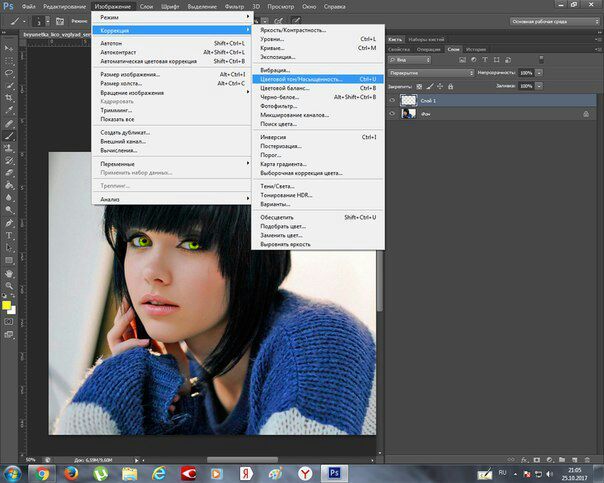604x483 pixels.
Task: Select the Rectangle shape tool
Action: point(9,260)
